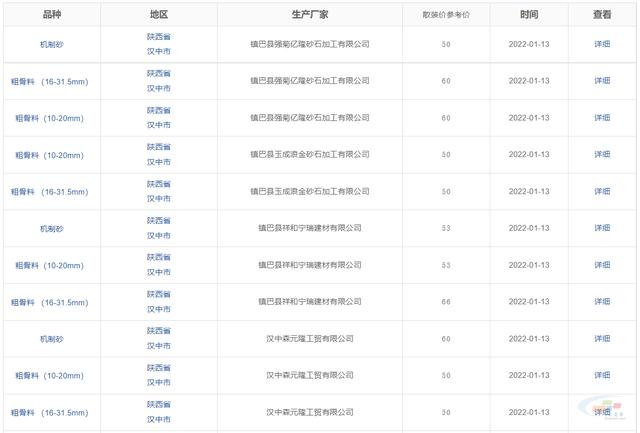This screenshot has width=640, height=433.
Task: Select the 时间 column header
Action: (x=529, y=15)
